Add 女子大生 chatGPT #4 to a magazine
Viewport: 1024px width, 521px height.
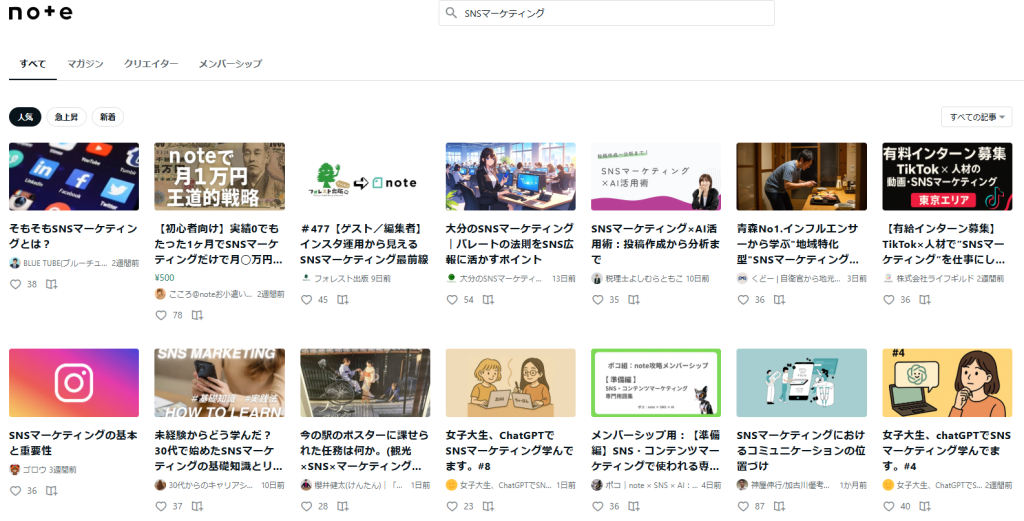(x=925, y=506)
